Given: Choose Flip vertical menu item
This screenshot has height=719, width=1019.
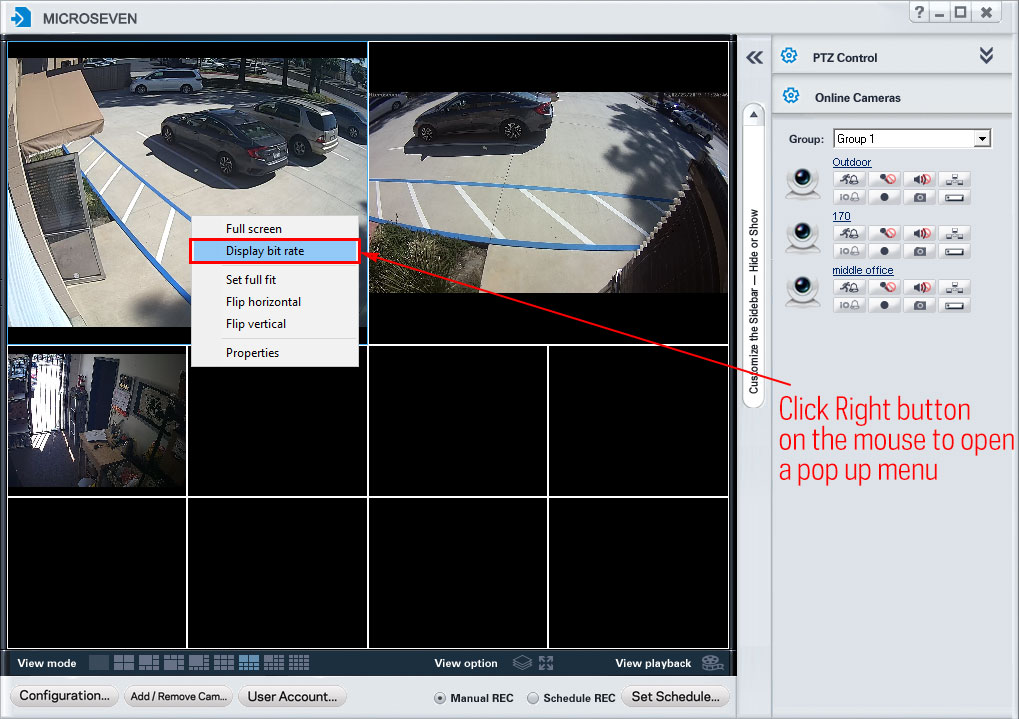Looking at the screenshot, I should tap(274, 324).
